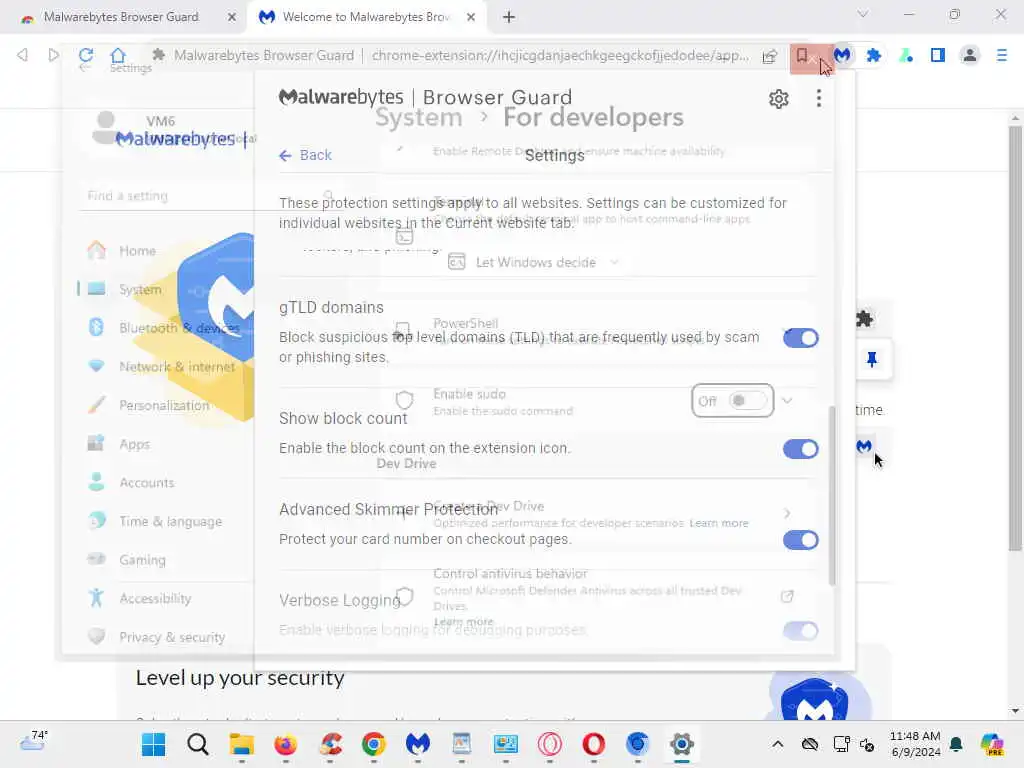Open a new browser tab
The width and height of the screenshot is (1024, 768).
509,18
